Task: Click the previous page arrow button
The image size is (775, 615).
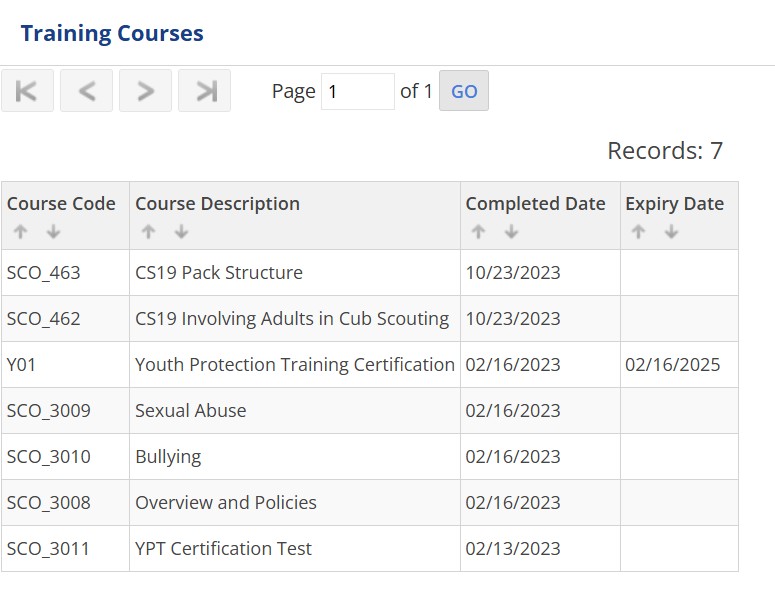Action: click(x=86, y=91)
